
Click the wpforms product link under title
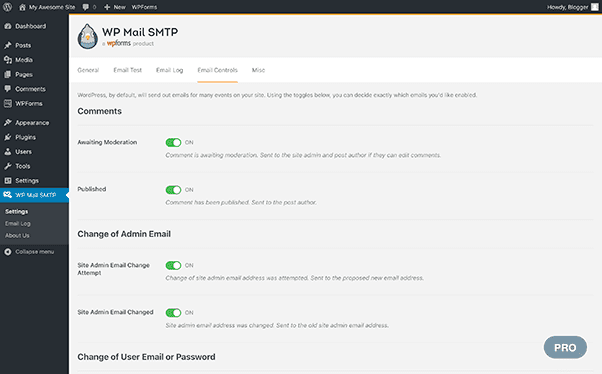coord(119,43)
